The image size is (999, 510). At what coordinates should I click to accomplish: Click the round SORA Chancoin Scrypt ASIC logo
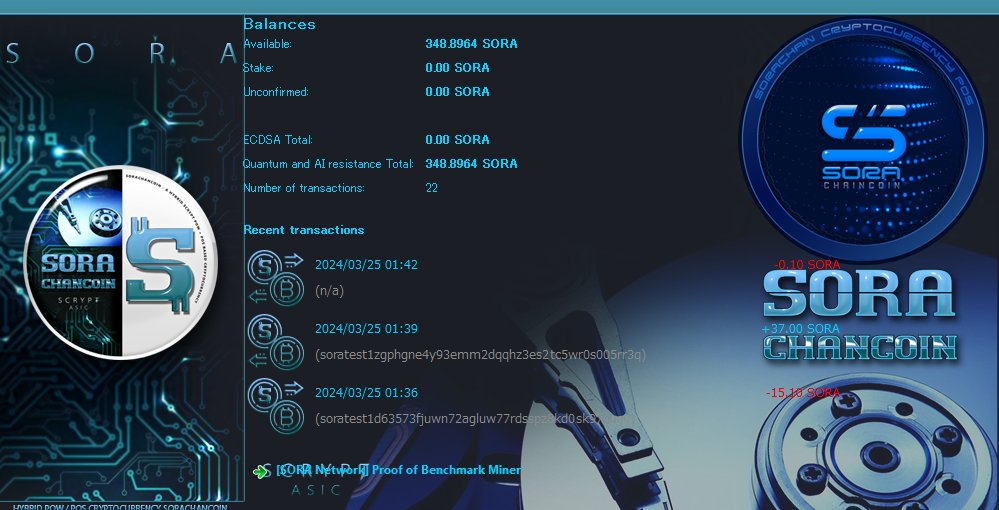tap(120, 262)
